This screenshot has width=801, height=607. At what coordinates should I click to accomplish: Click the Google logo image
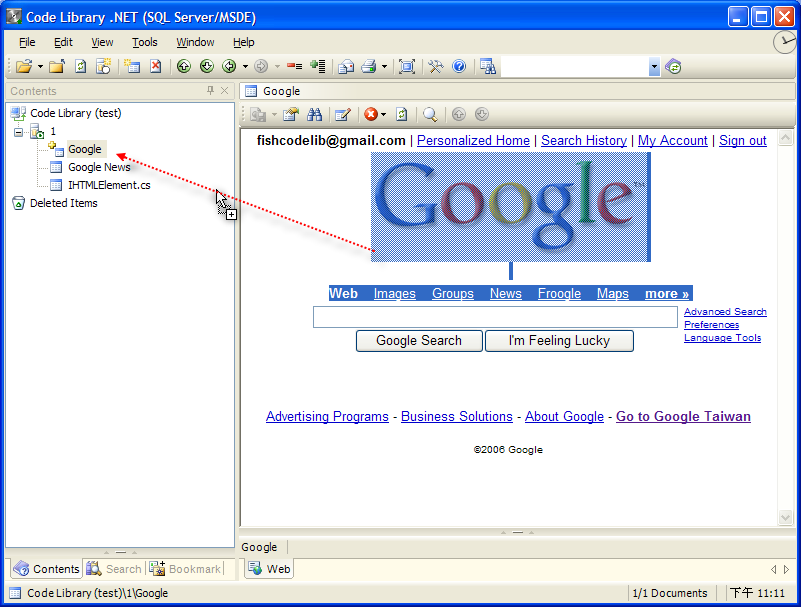tap(510, 207)
